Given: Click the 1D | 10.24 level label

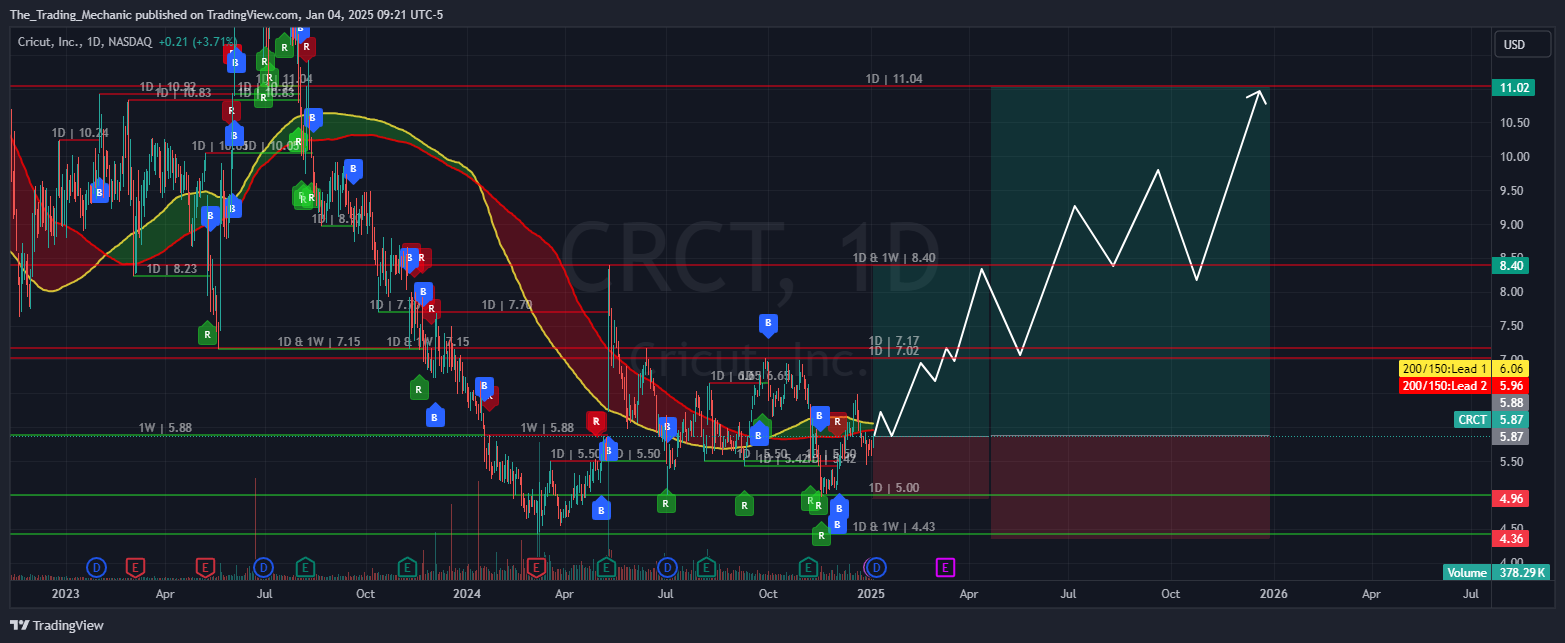Looking at the screenshot, I should pos(80,132).
